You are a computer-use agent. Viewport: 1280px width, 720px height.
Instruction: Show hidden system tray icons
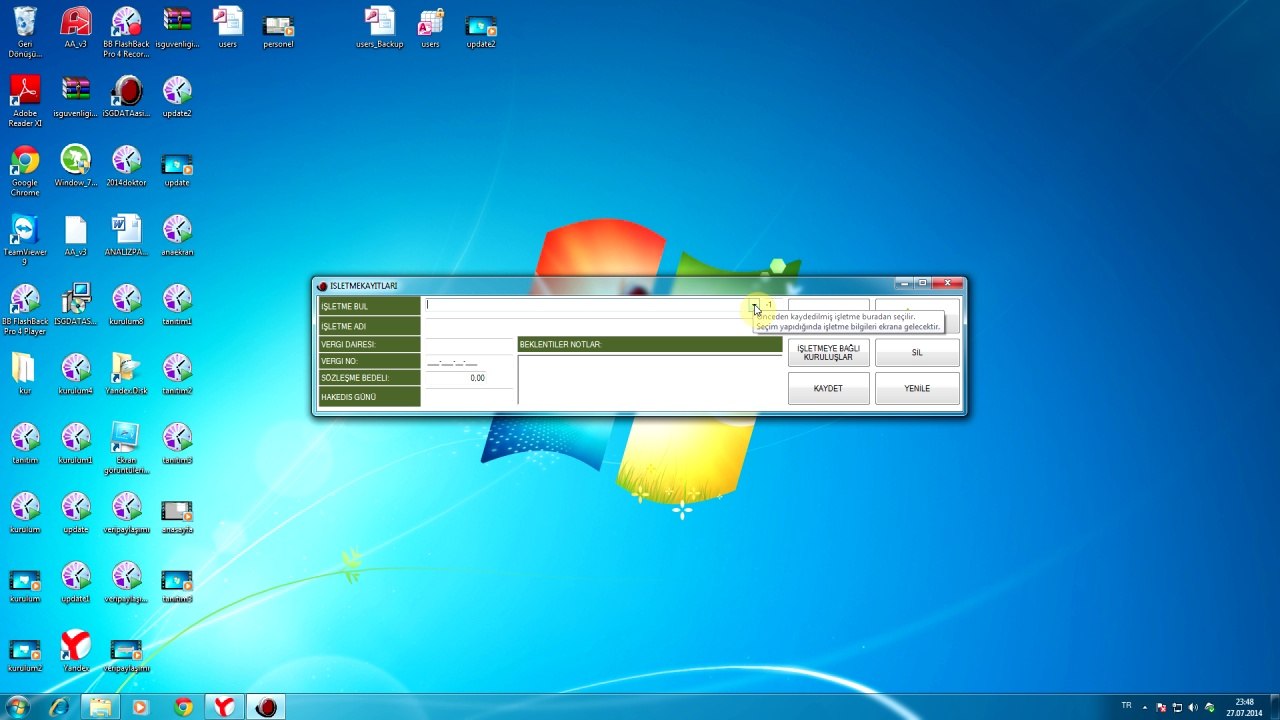pos(1145,707)
